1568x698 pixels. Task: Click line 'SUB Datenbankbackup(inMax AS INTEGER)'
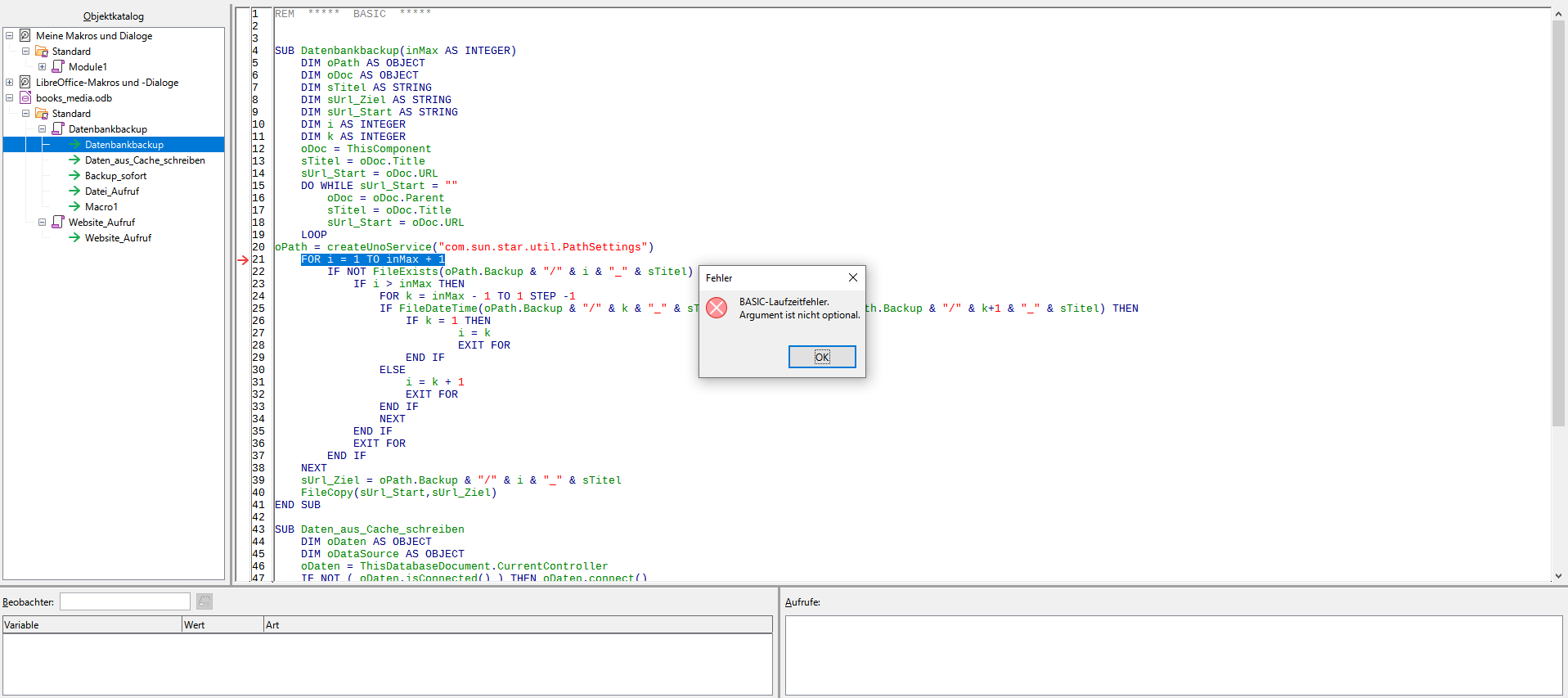395,51
